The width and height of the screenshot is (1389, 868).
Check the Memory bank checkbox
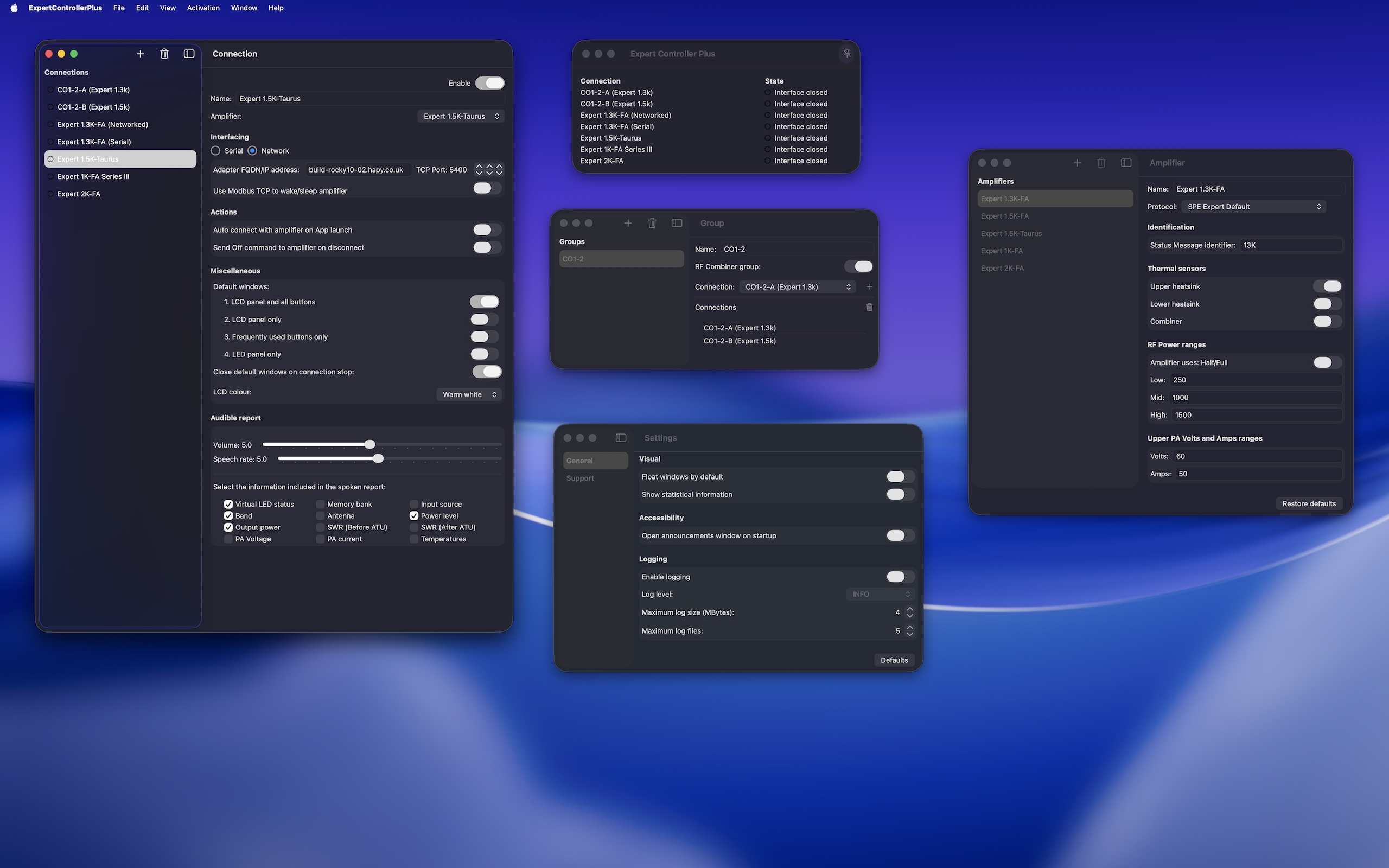click(x=320, y=504)
